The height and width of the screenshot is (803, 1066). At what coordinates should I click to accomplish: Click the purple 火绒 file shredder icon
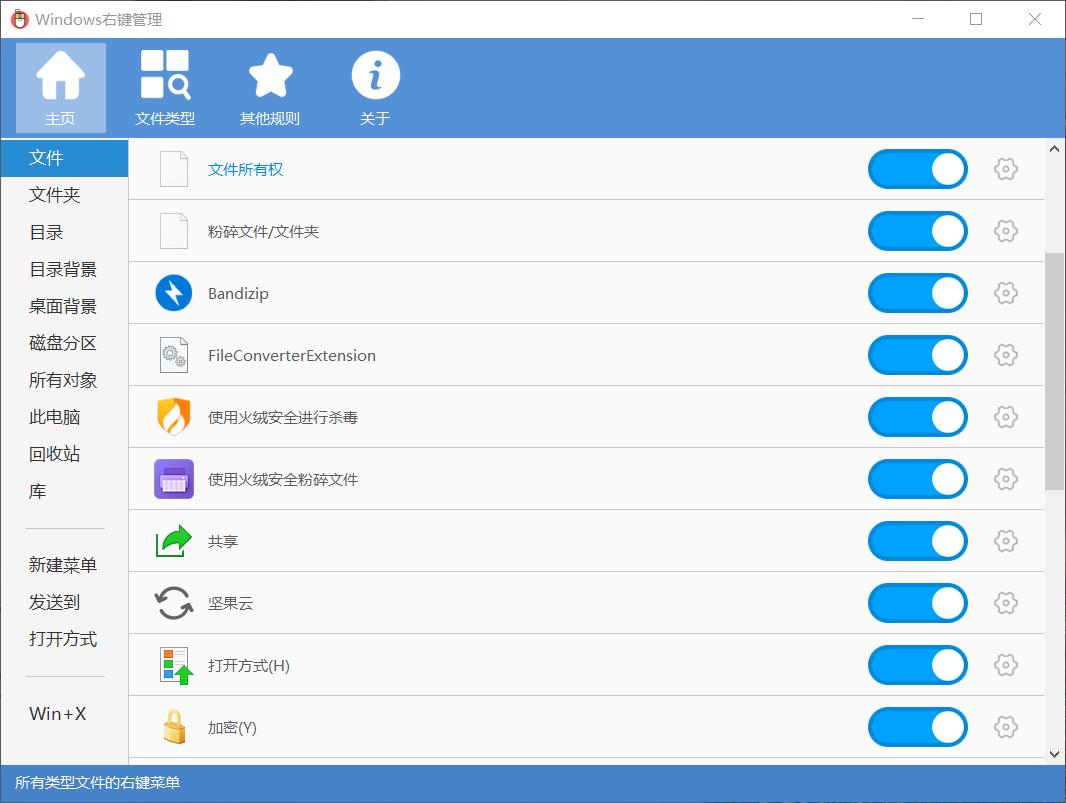coord(174,479)
